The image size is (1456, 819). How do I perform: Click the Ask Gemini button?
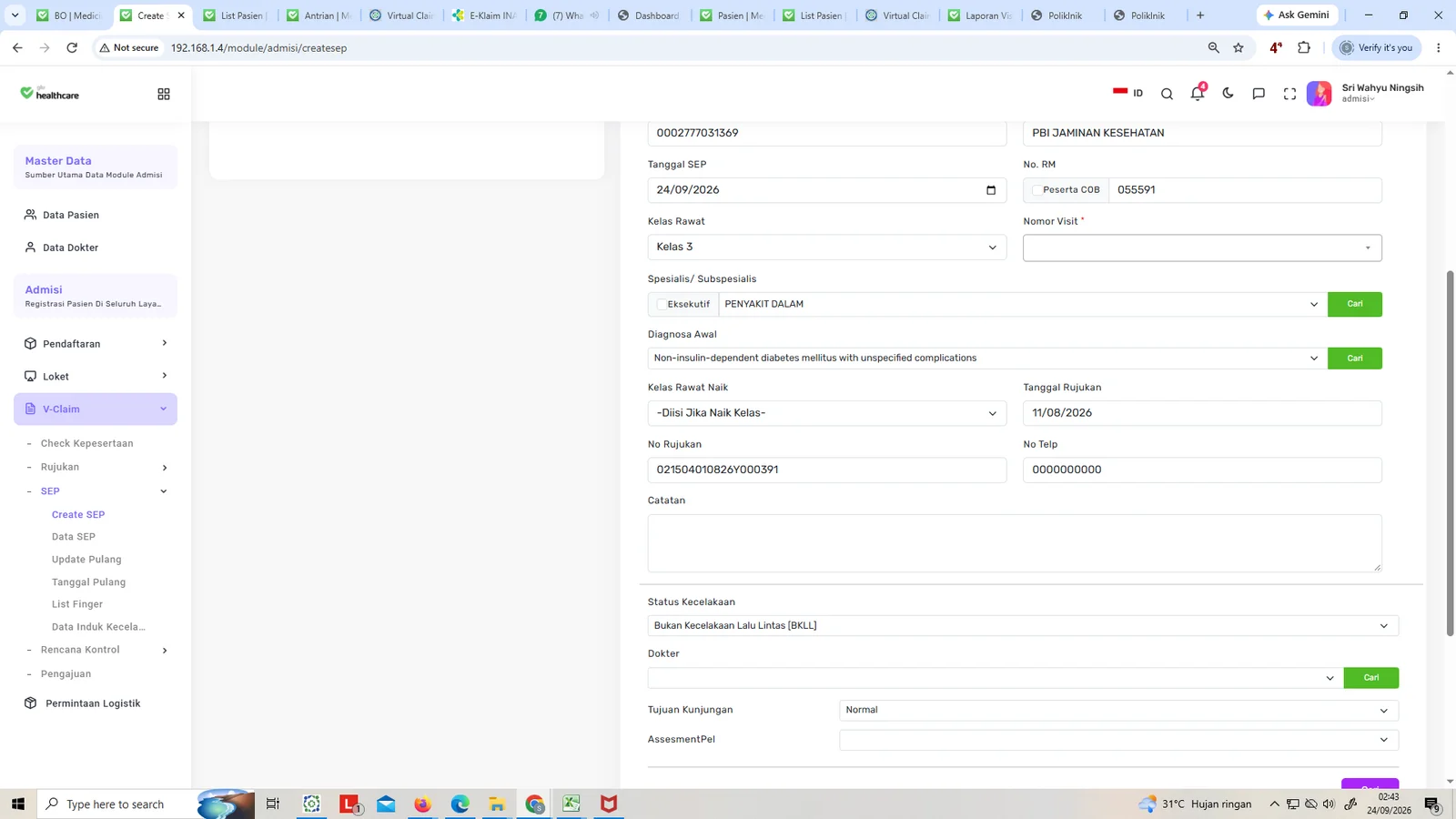click(x=1297, y=15)
